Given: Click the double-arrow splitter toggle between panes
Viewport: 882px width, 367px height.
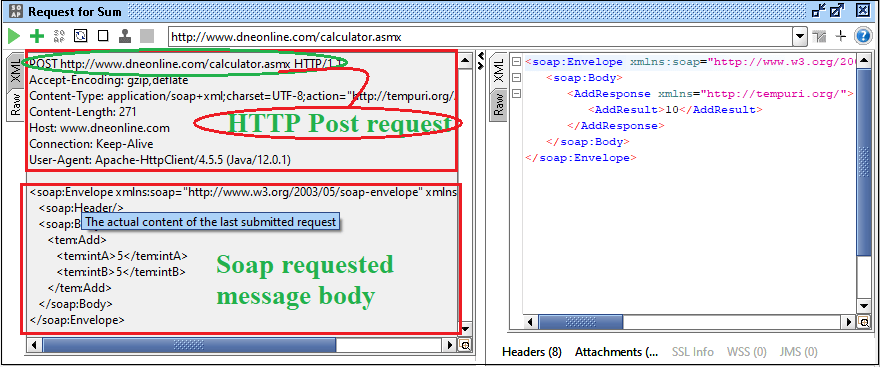Looking at the screenshot, I should [x=480, y=61].
